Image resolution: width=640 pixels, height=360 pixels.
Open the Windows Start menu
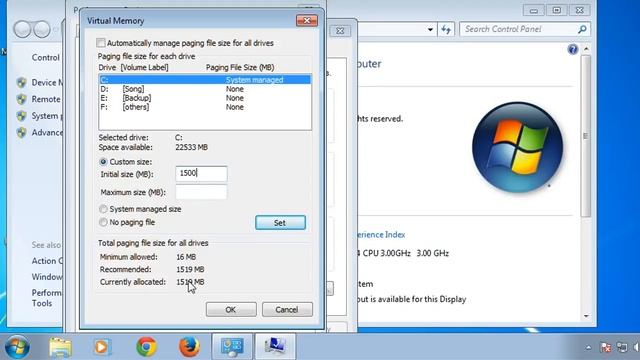(16, 347)
